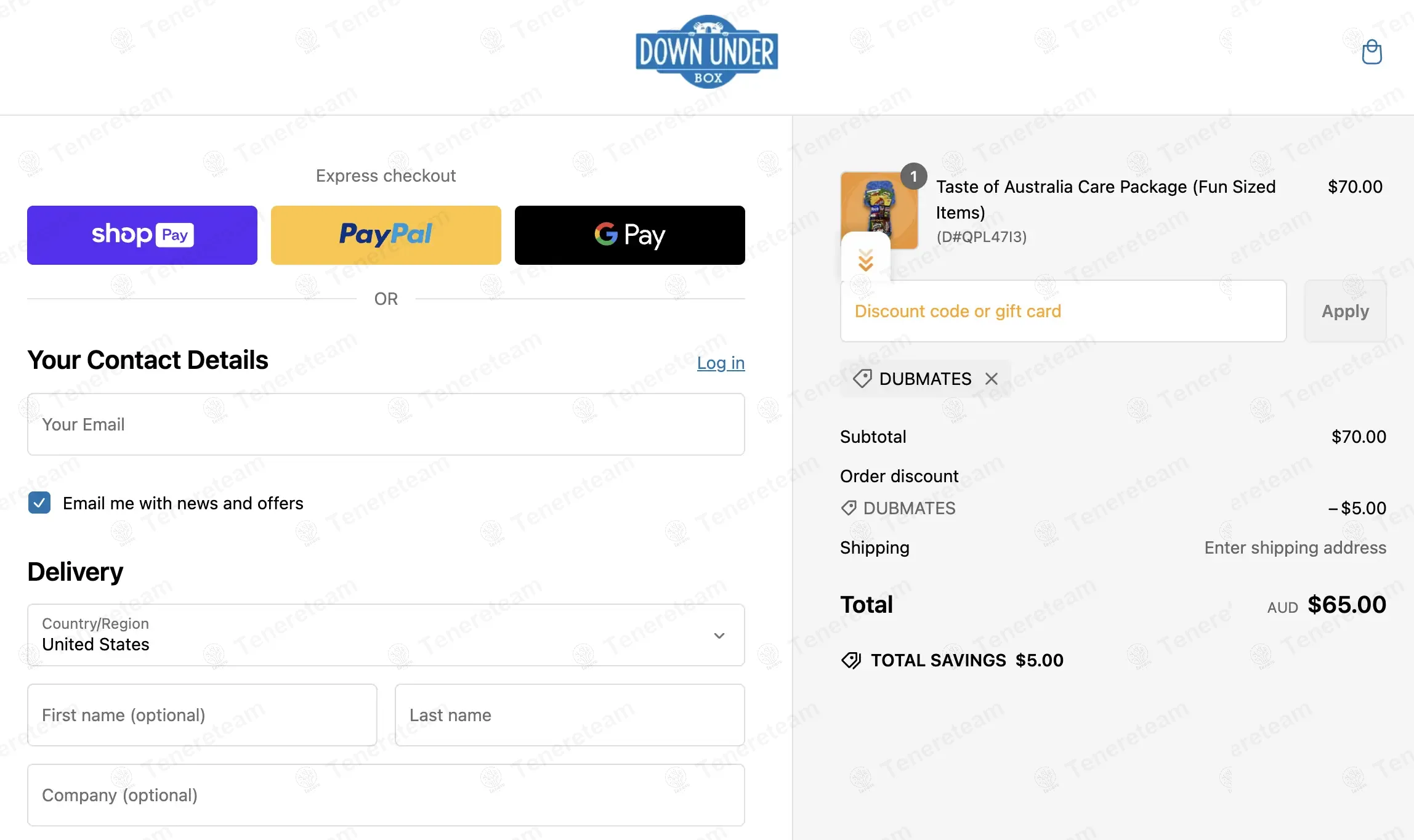The height and width of the screenshot is (840, 1414).
Task: Click the Total Savings tag icon
Action: pos(851,661)
